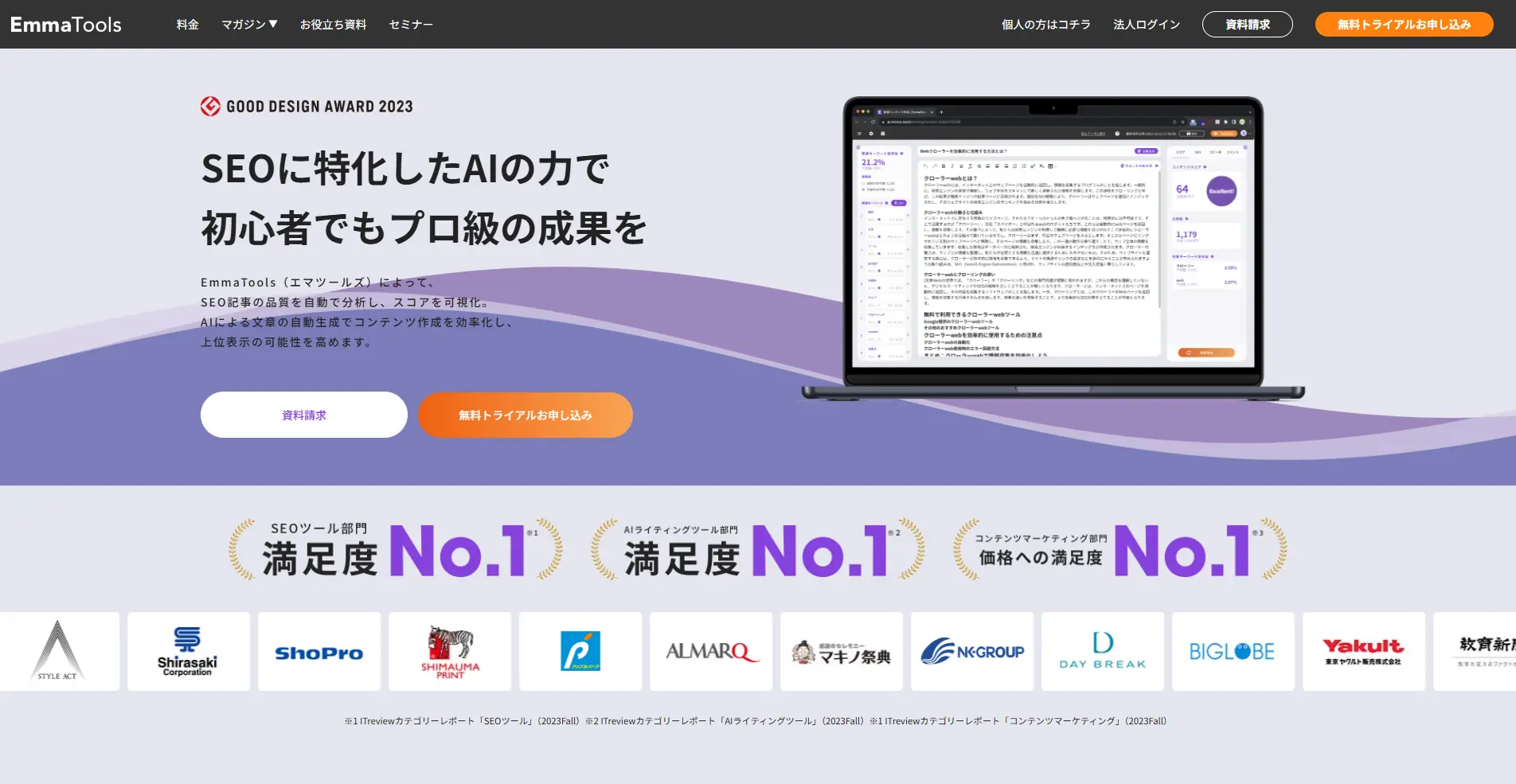1516x784 pixels.
Task: Expand the マガジン dropdown menu
Action: pyautogui.click(x=249, y=25)
